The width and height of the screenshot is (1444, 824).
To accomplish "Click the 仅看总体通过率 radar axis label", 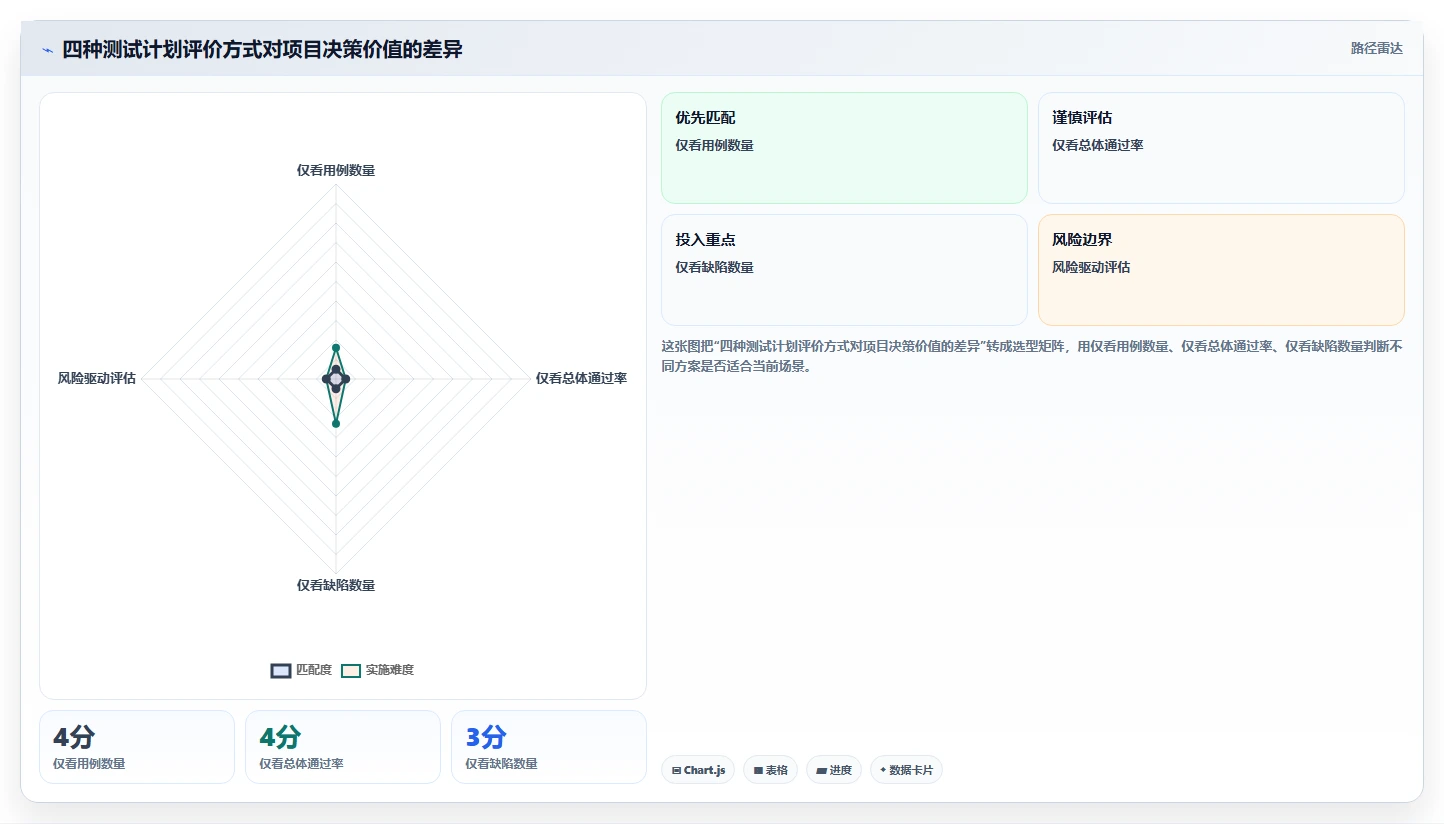I will (581, 378).
